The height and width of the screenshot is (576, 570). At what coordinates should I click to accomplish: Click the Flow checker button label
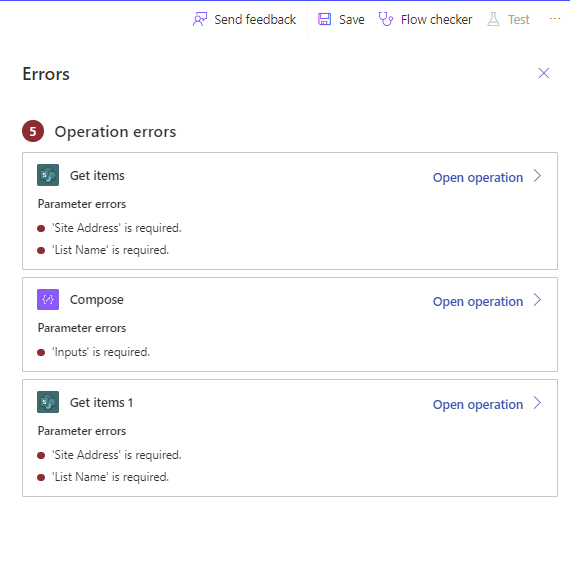click(x=436, y=19)
